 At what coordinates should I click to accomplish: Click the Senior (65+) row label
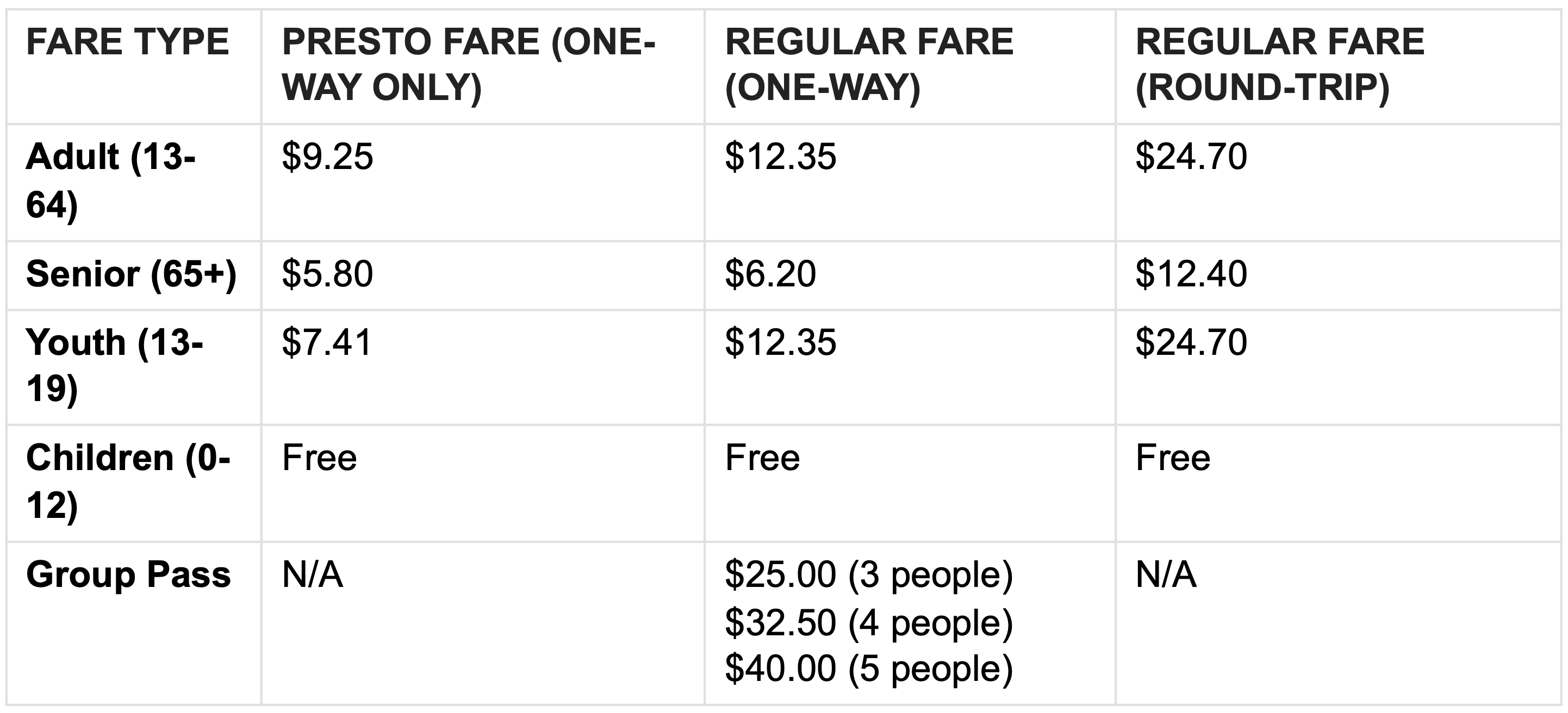coord(132,274)
